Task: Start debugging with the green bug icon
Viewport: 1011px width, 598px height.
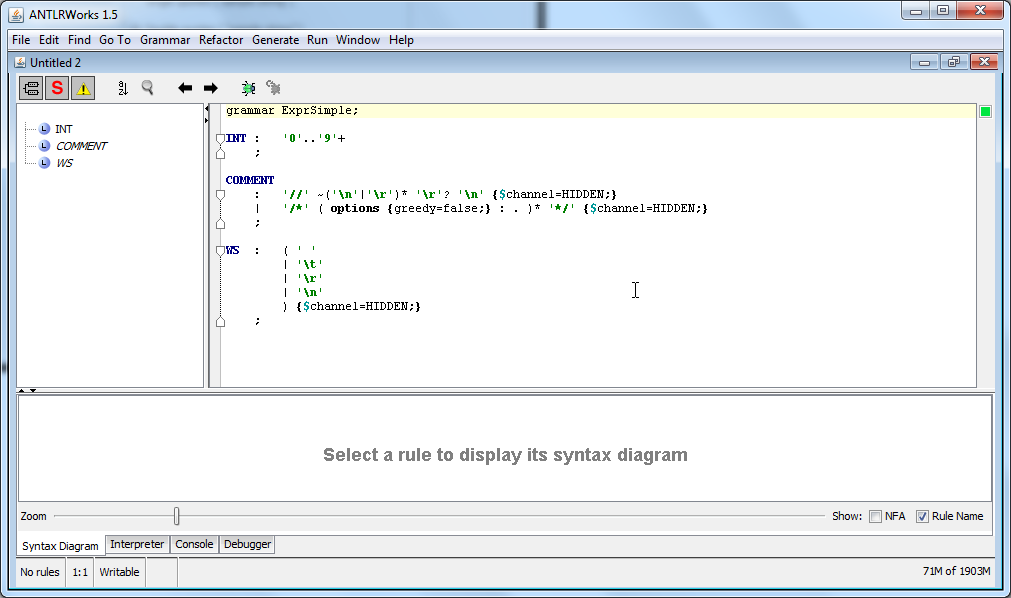Action: coord(248,88)
